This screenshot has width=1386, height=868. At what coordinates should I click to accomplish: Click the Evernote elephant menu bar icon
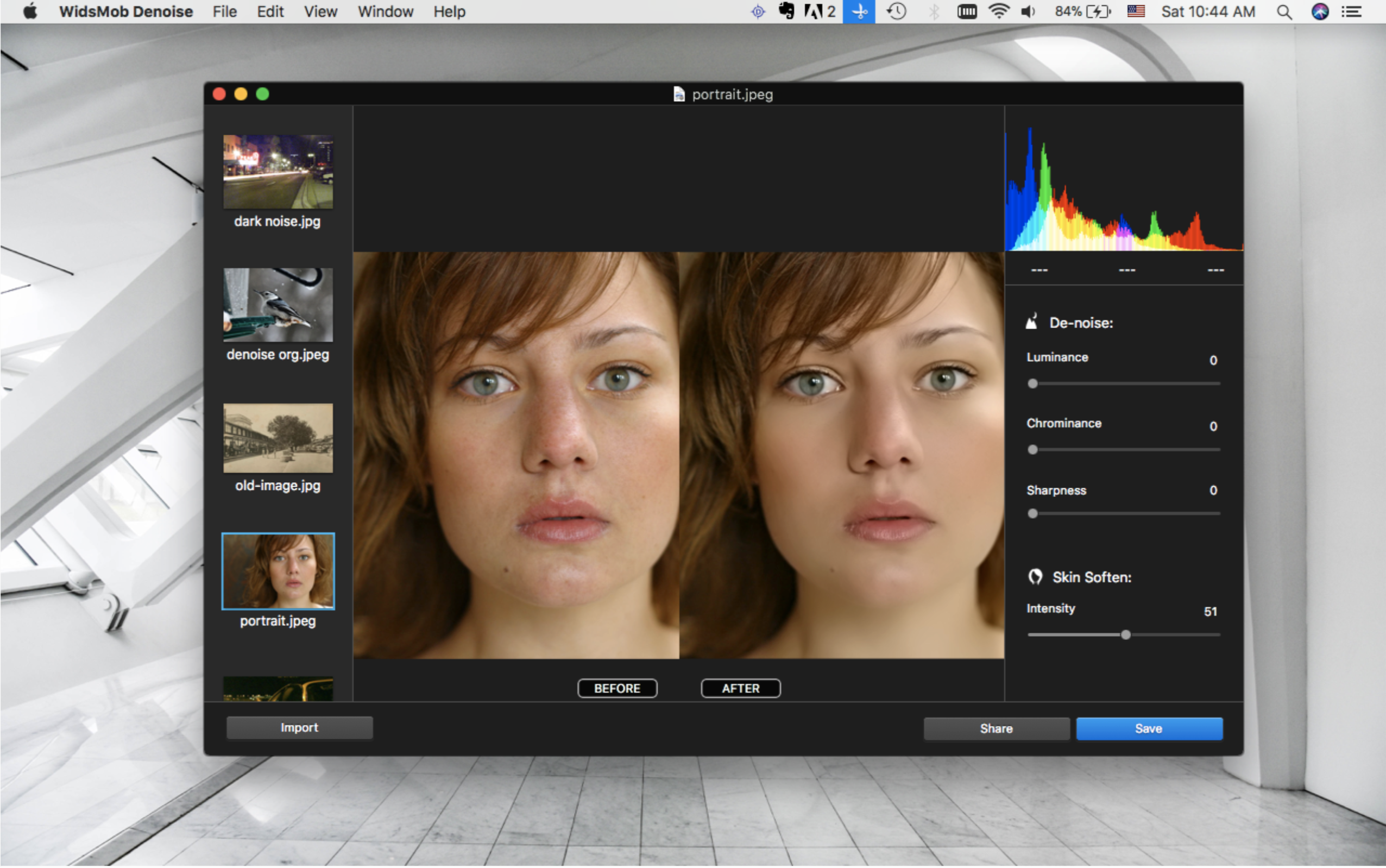click(x=786, y=12)
